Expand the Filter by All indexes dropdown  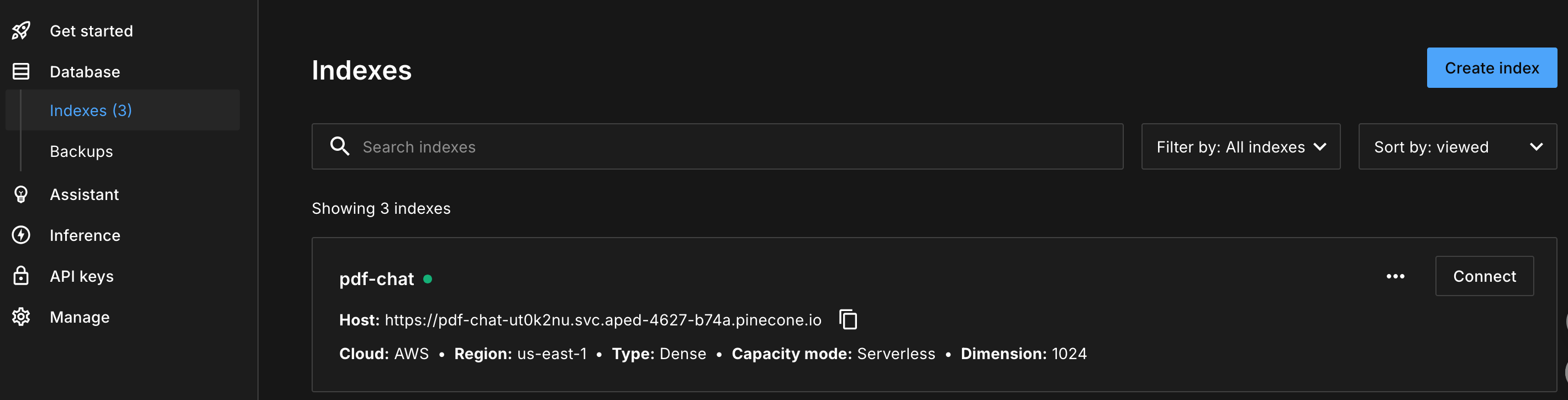click(1240, 147)
